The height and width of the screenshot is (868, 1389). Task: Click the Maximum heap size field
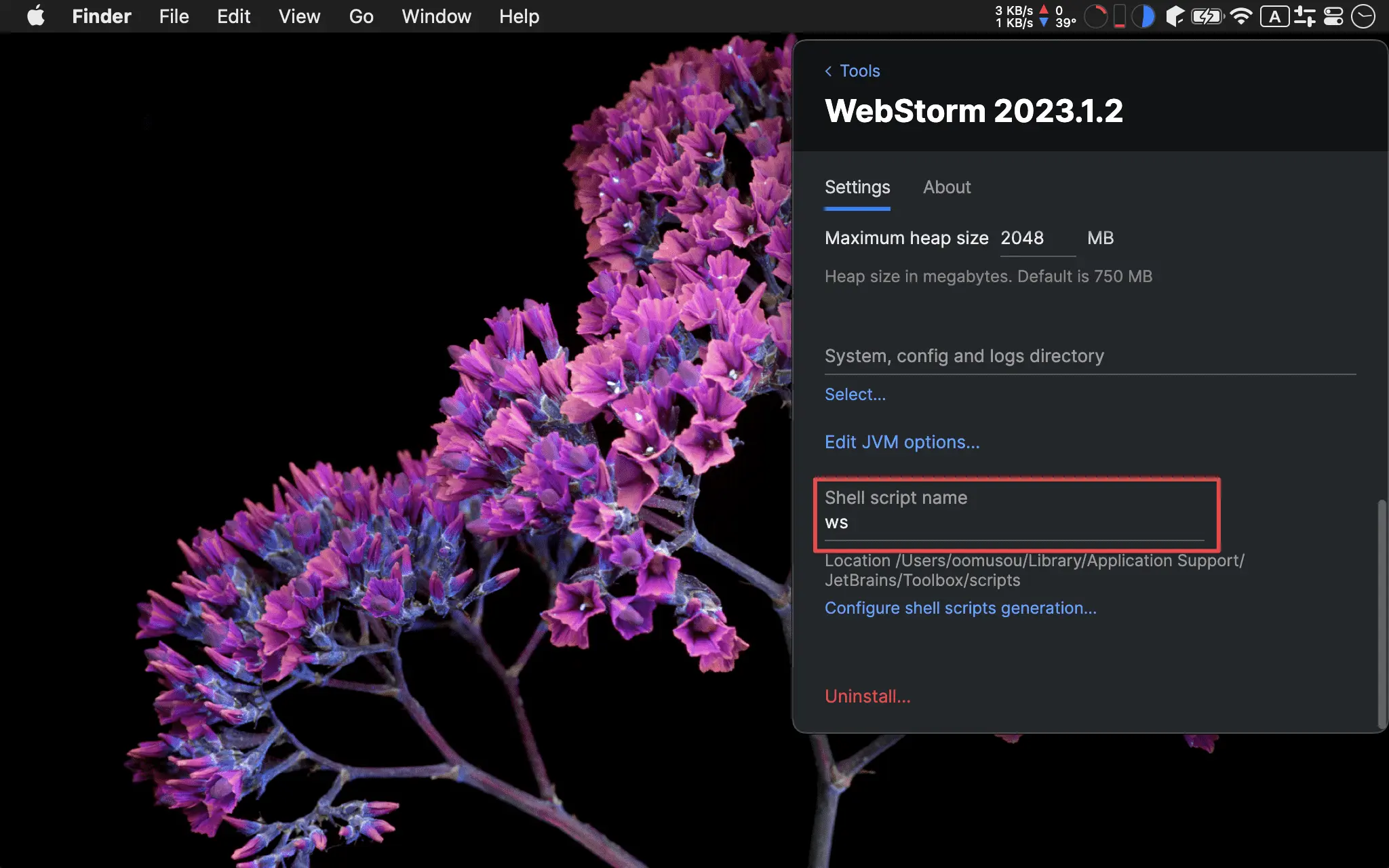click(1037, 239)
